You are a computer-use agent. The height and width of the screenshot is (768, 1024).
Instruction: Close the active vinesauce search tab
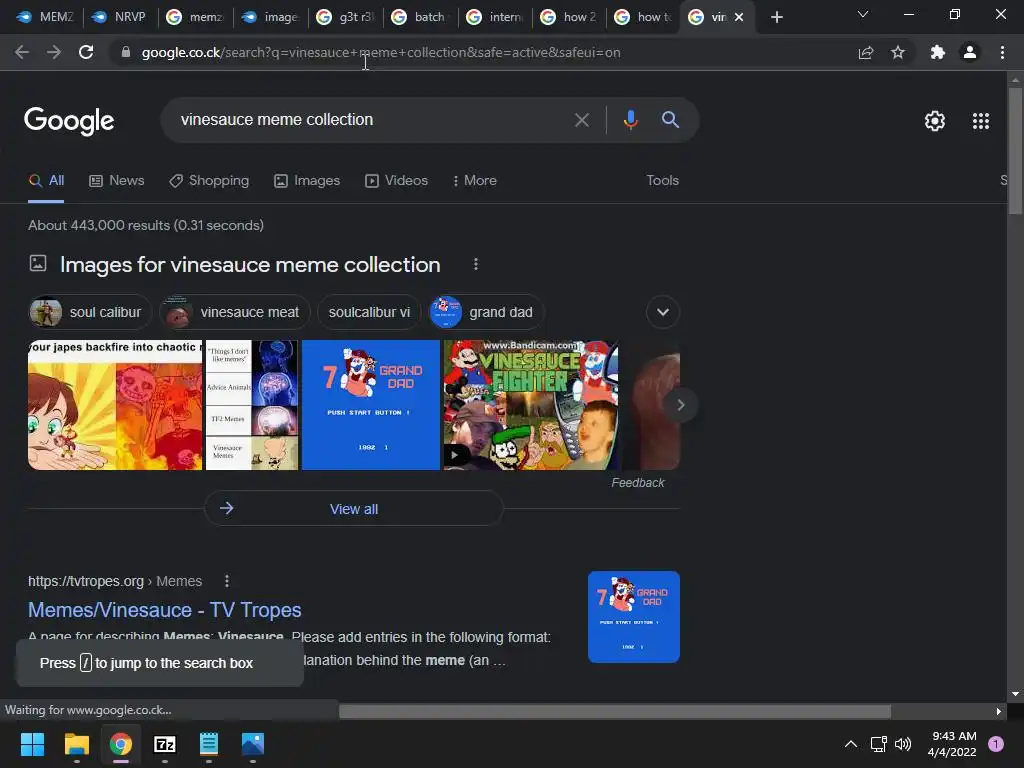[739, 17]
